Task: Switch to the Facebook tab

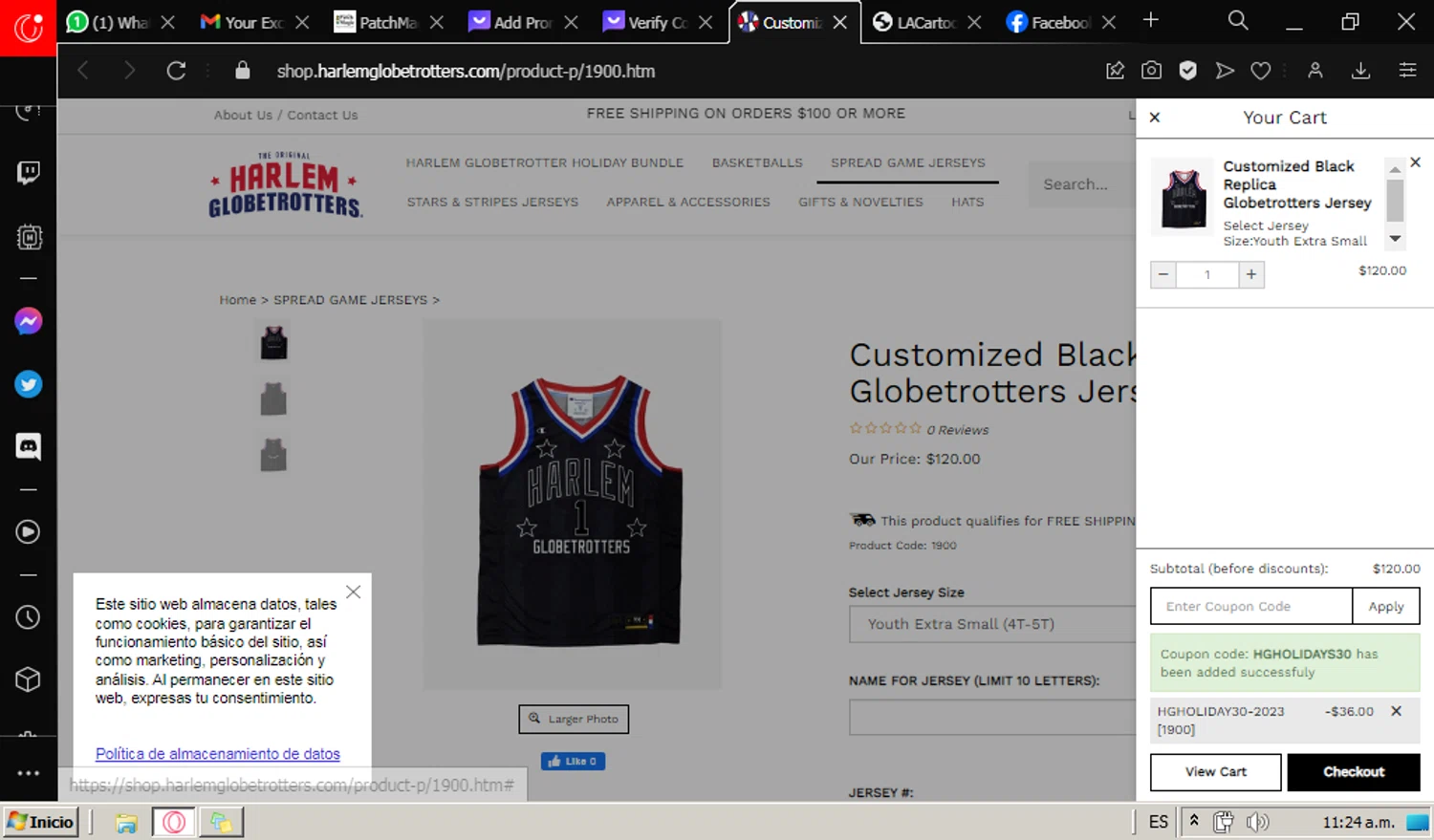Action: (1061, 22)
